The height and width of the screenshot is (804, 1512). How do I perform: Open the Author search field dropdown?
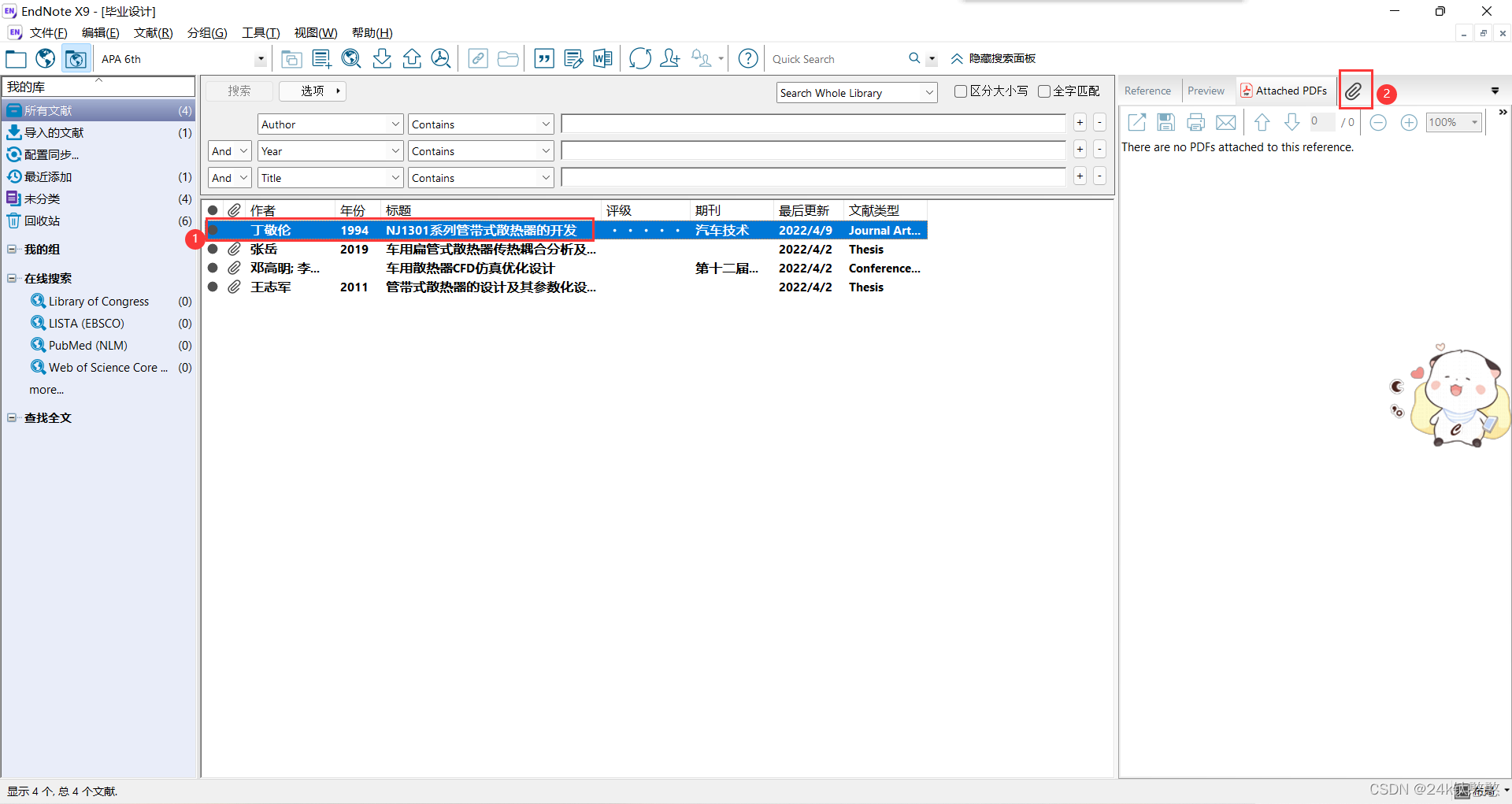point(395,124)
